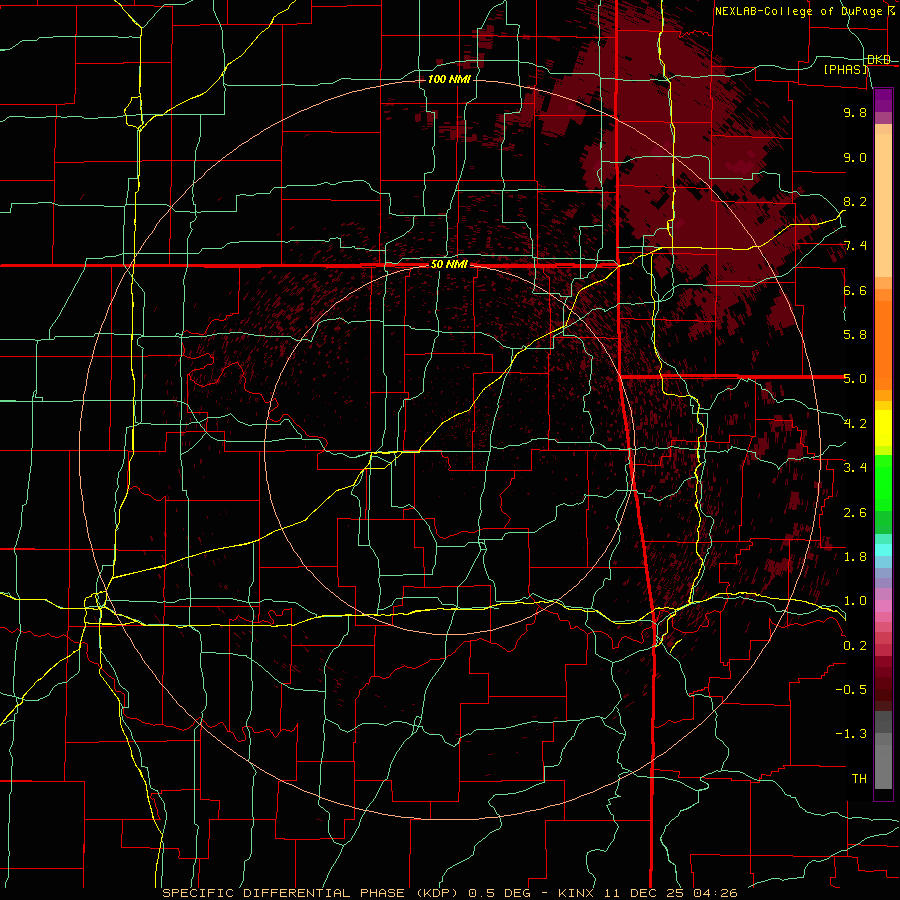Click the 9.0 value on the color scale
This screenshot has width=900, height=900.
pos(855,157)
